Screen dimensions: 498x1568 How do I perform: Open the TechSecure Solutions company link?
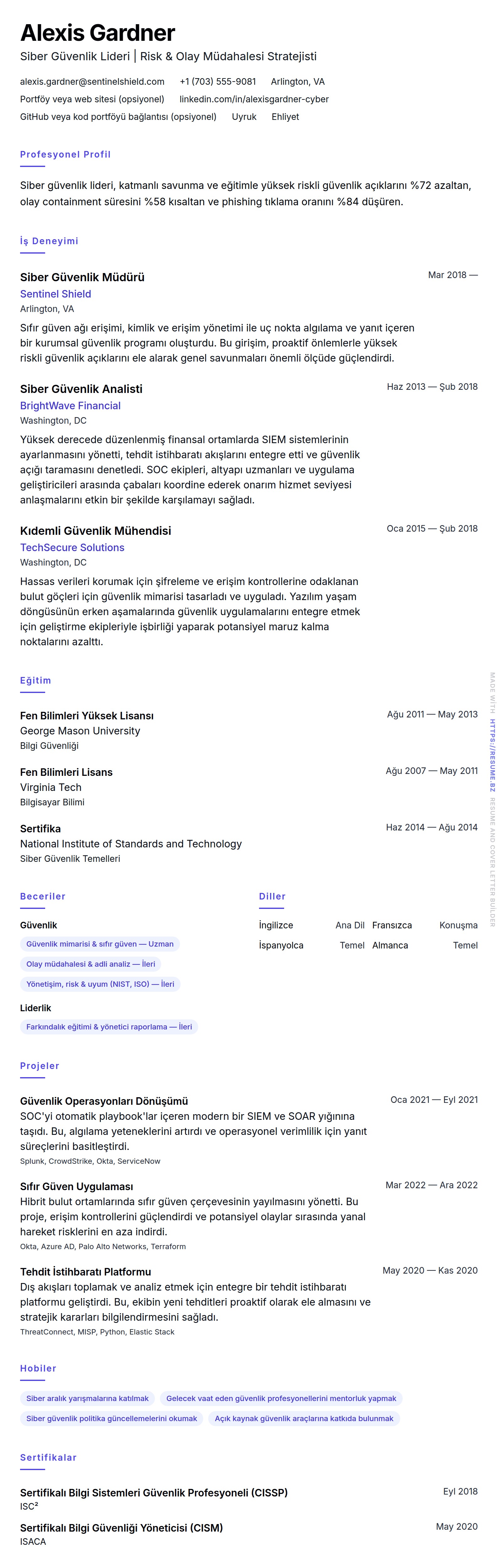72,548
